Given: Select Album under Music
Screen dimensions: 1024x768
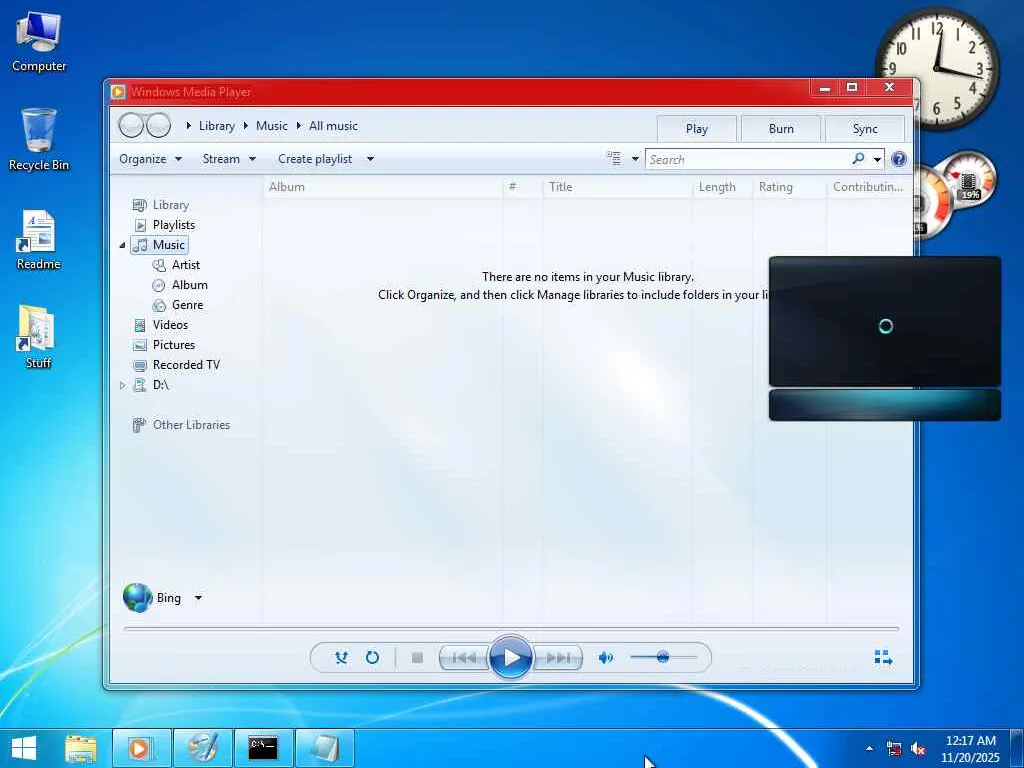Looking at the screenshot, I should tap(180, 285).
